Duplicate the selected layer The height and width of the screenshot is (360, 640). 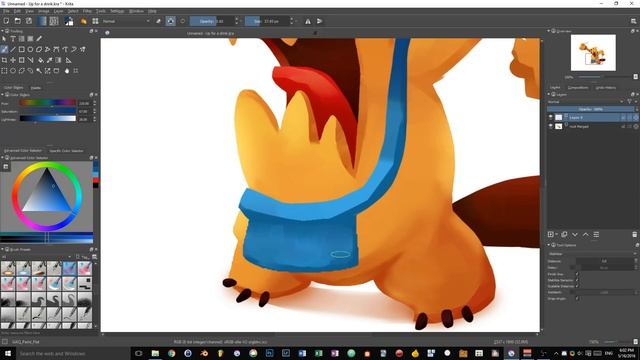pyautogui.click(x=564, y=234)
